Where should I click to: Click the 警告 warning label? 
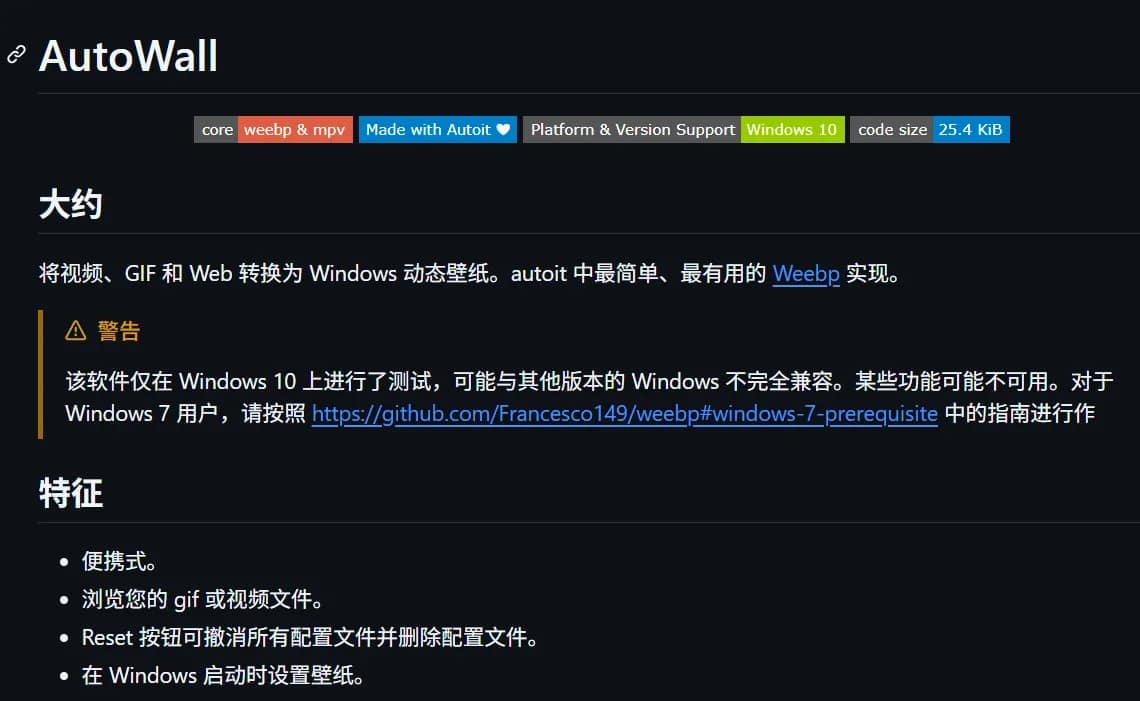[x=119, y=331]
